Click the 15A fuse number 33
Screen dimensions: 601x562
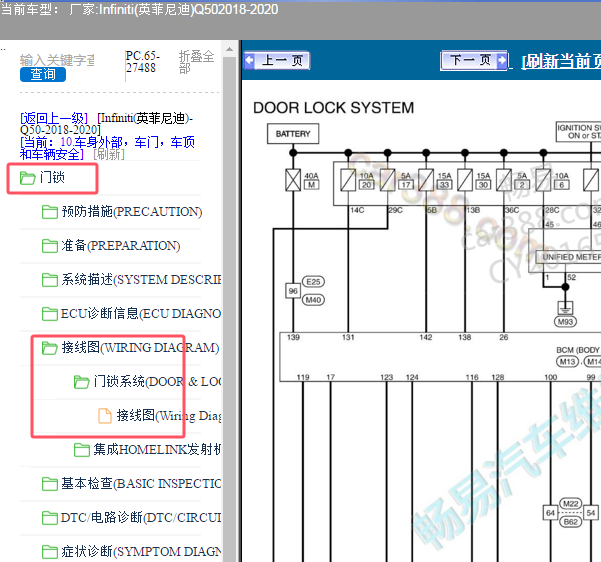point(445,185)
